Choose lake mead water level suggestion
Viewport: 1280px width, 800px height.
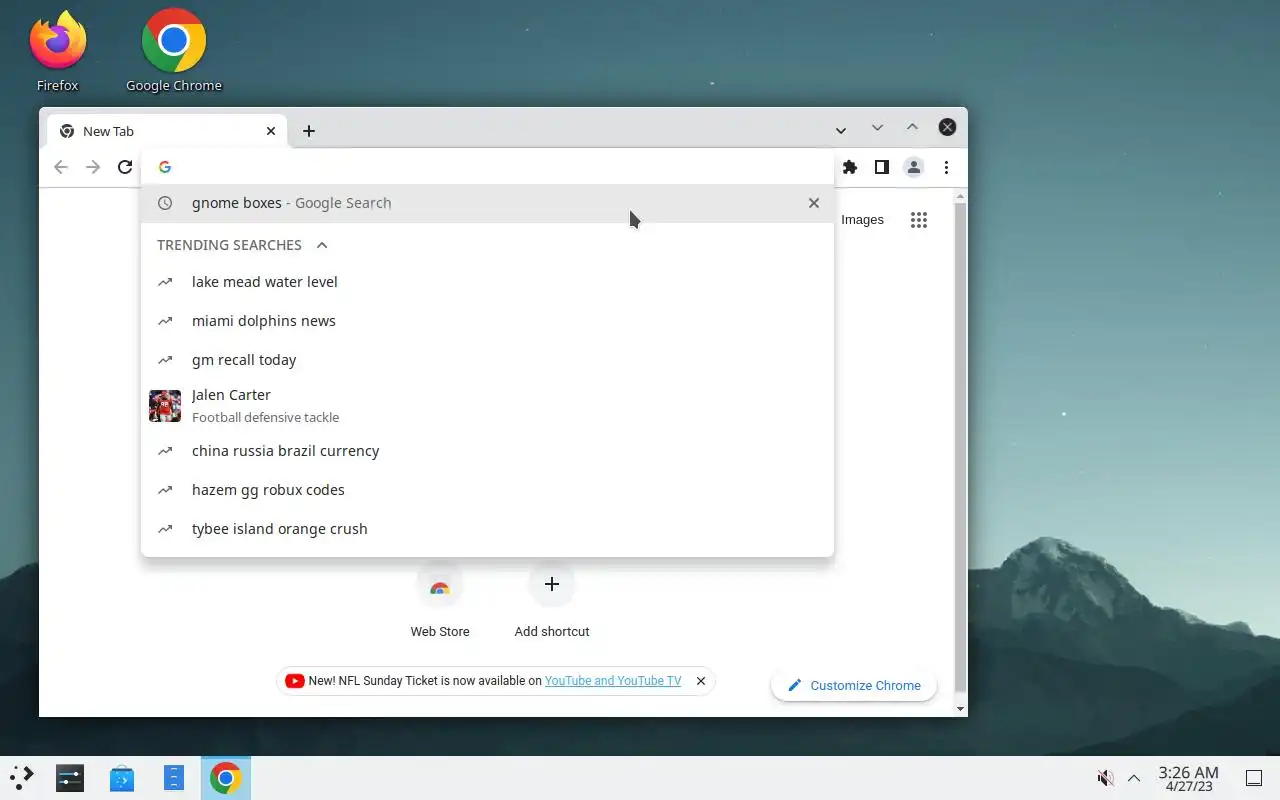tap(487, 282)
